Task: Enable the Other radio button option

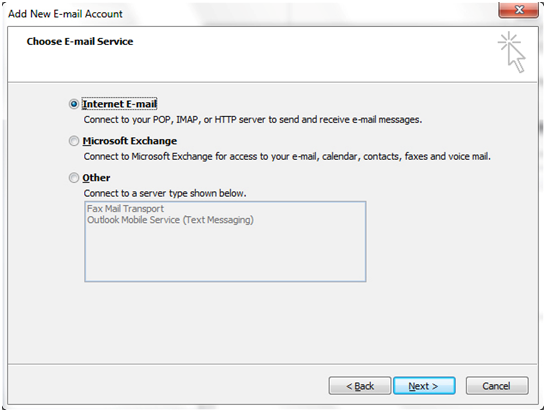Action: 74,178
